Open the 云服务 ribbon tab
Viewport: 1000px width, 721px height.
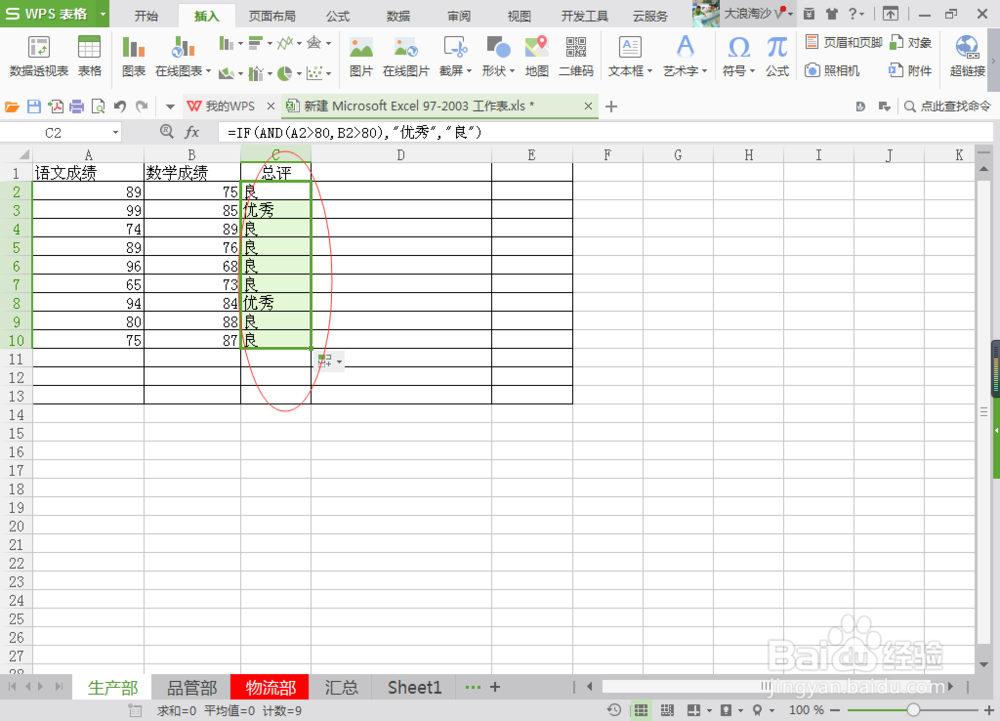[651, 16]
